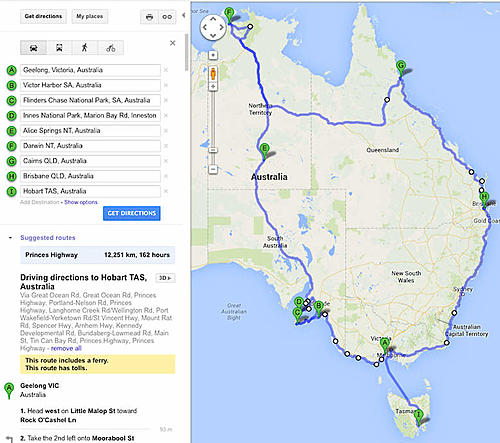Click the print icon button
500x443 pixels.
pyautogui.click(x=149, y=17)
